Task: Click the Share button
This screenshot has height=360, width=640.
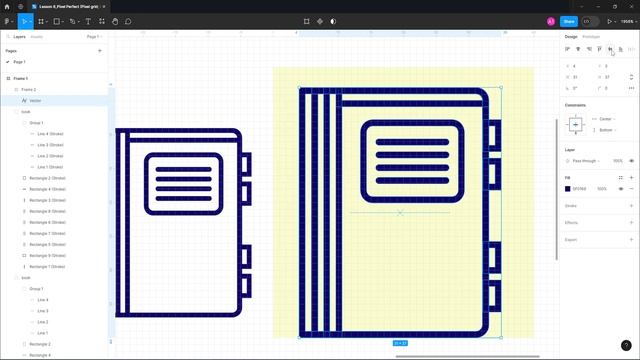Action: coord(569,21)
